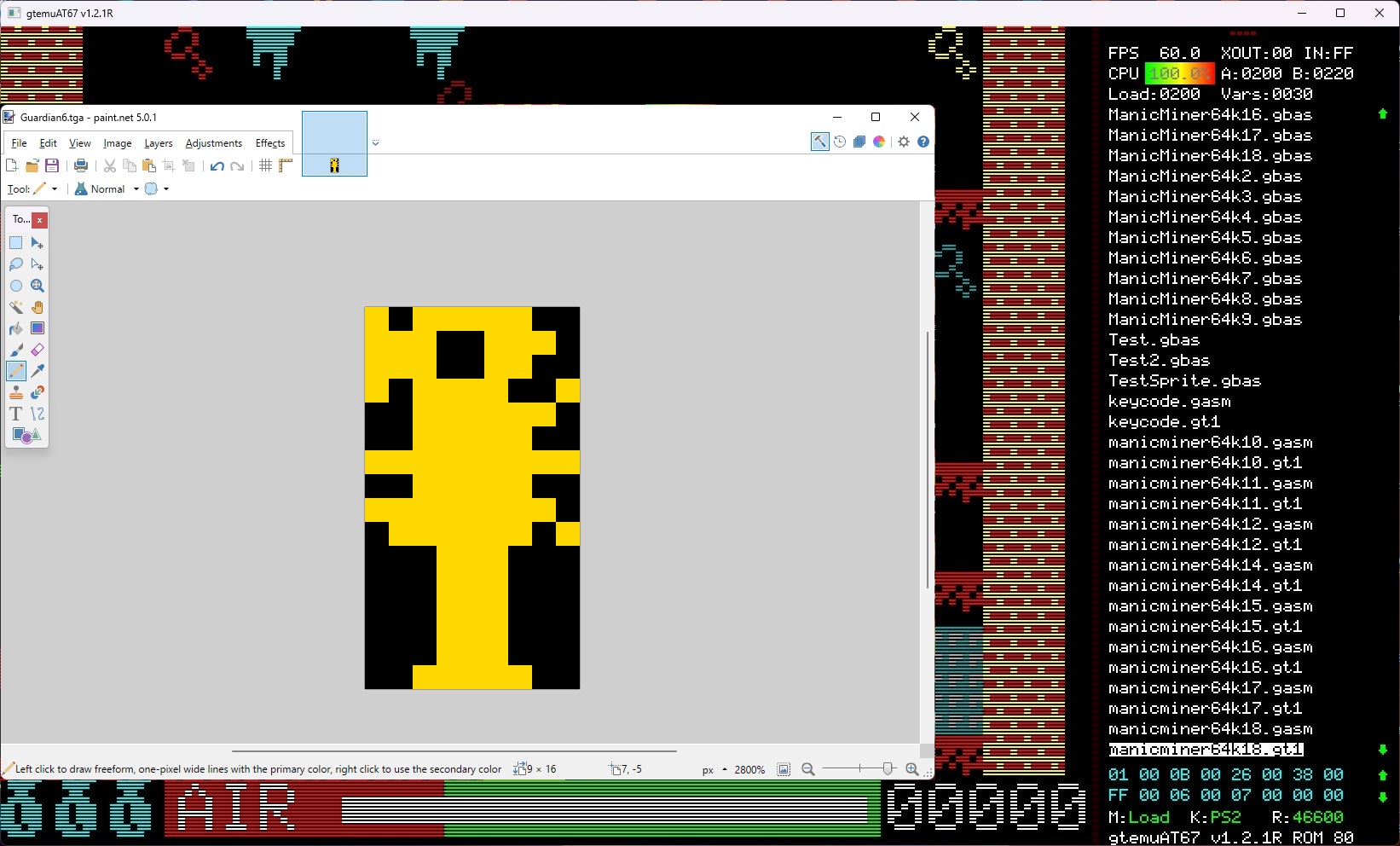Viewport: 1400px width, 846px height.
Task: Open the File menu
Action: click(x=19, y=143)
